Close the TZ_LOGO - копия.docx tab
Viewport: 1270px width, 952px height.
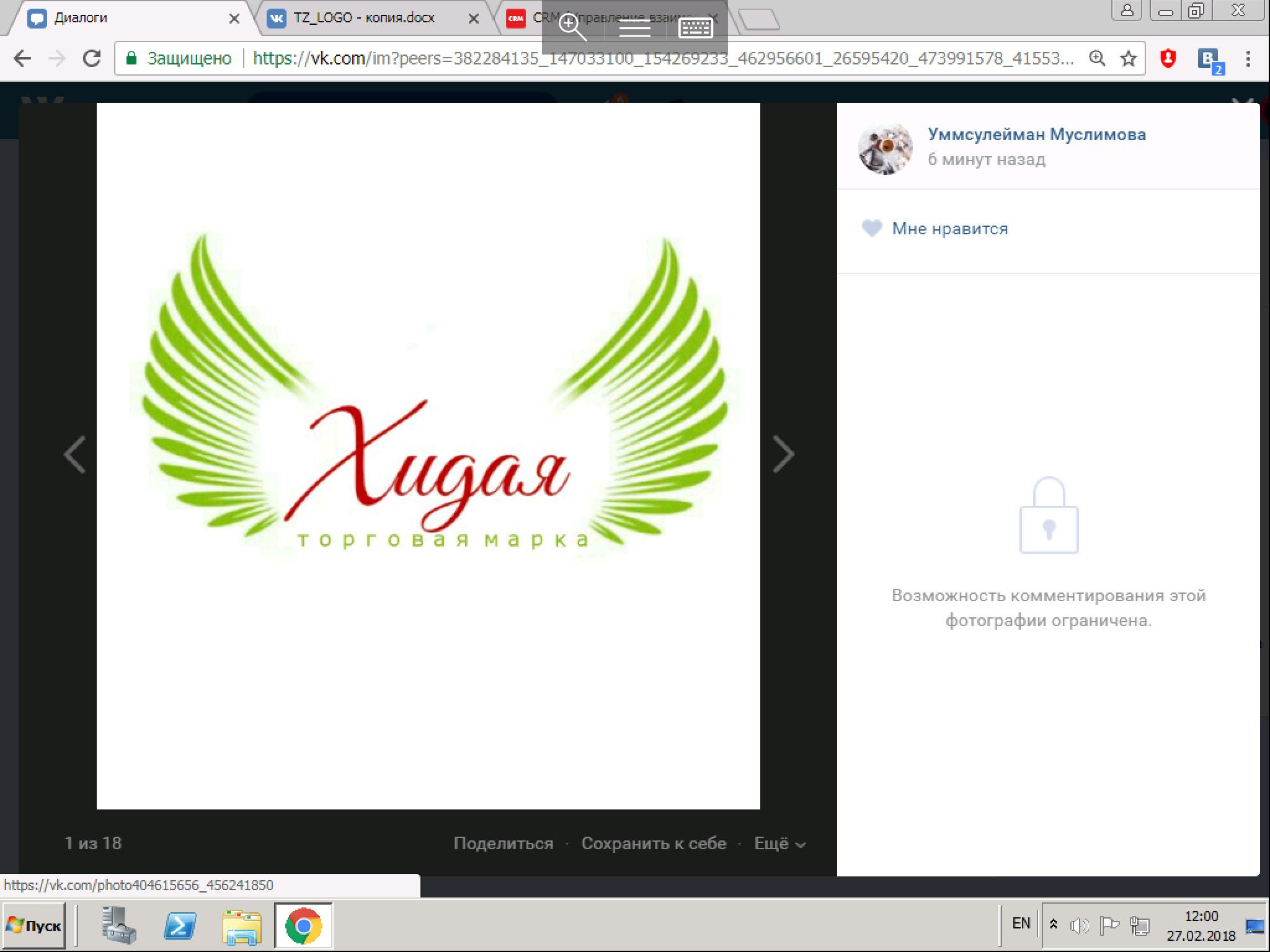[473, 19]
